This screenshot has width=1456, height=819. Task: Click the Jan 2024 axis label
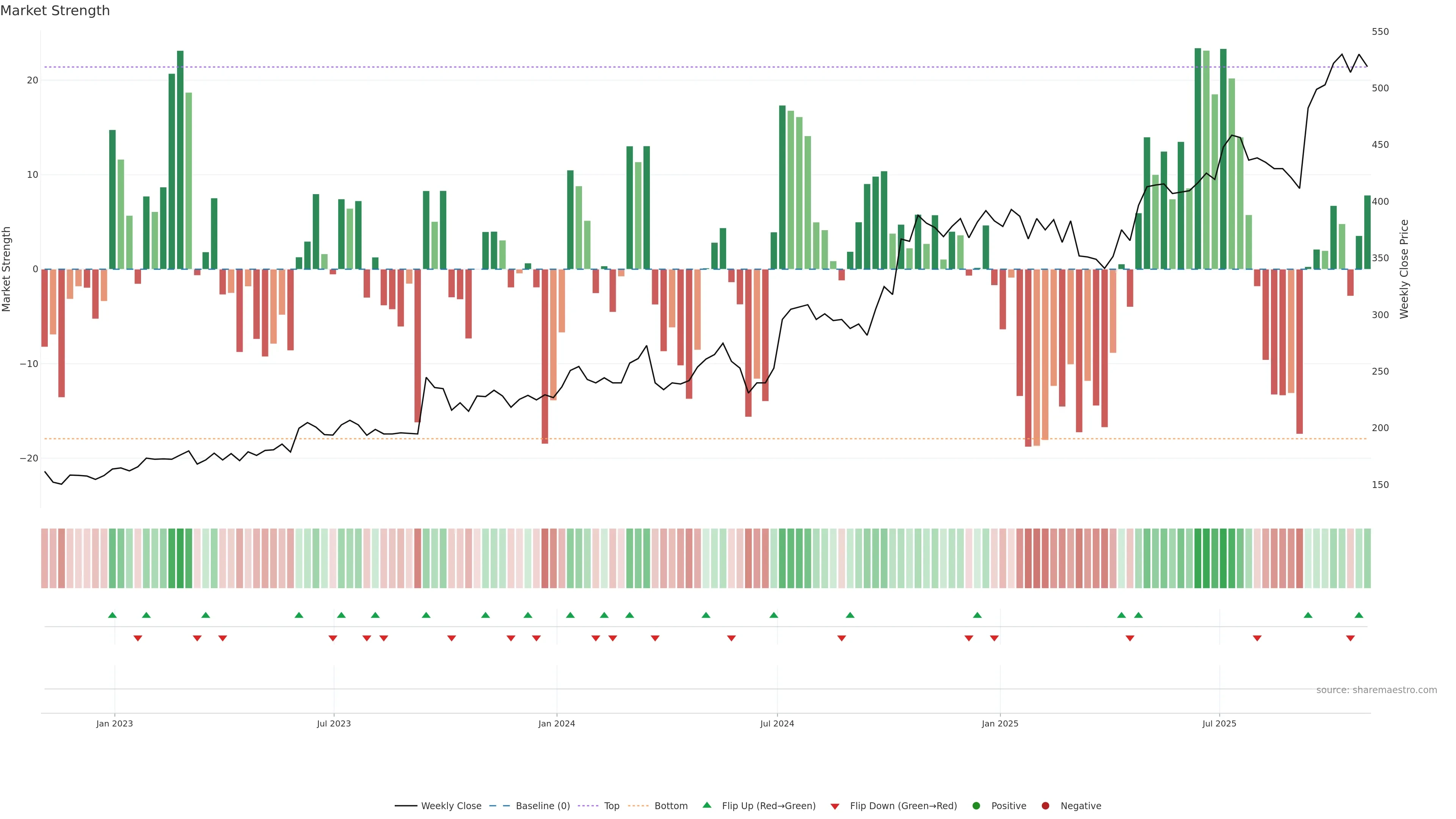coord(556,723)
